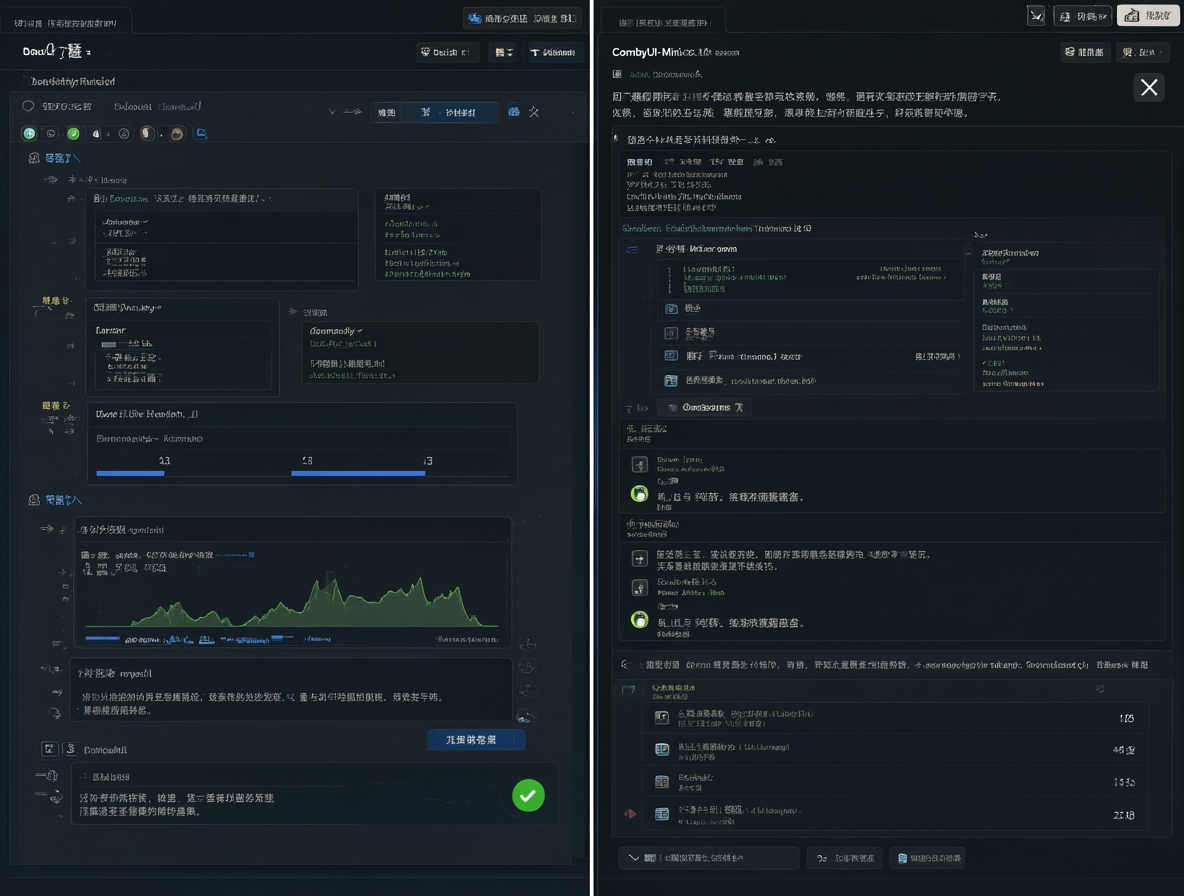
Task: Close the CombyUI-Mini panel with X
Action: tap(1149, 88)
